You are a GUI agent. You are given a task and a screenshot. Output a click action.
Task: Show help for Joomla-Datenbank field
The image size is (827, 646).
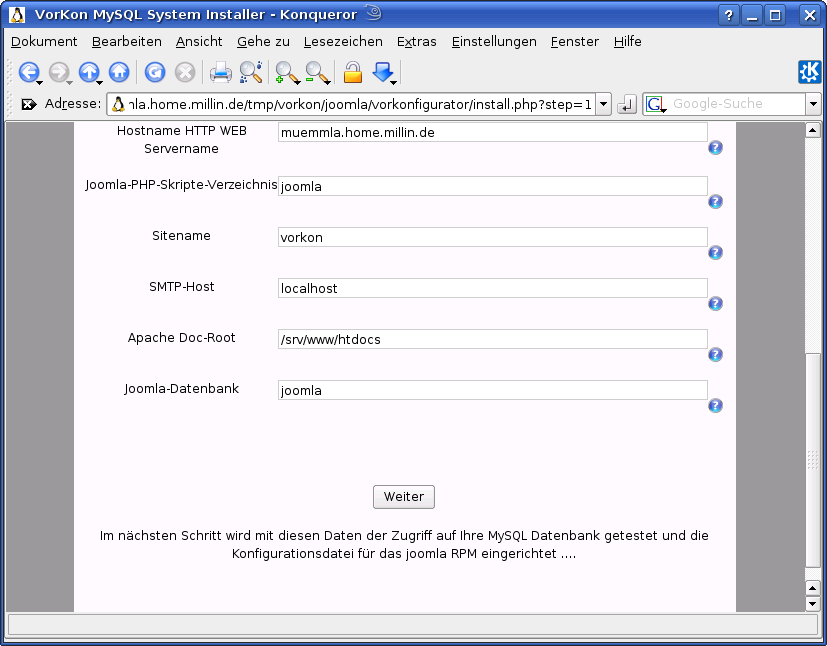pyautogui.click(x=715, y=406)
